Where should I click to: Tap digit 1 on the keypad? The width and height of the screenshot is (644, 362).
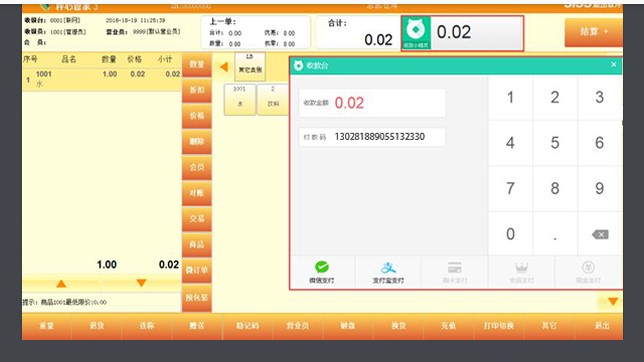[x=510, y=97]
